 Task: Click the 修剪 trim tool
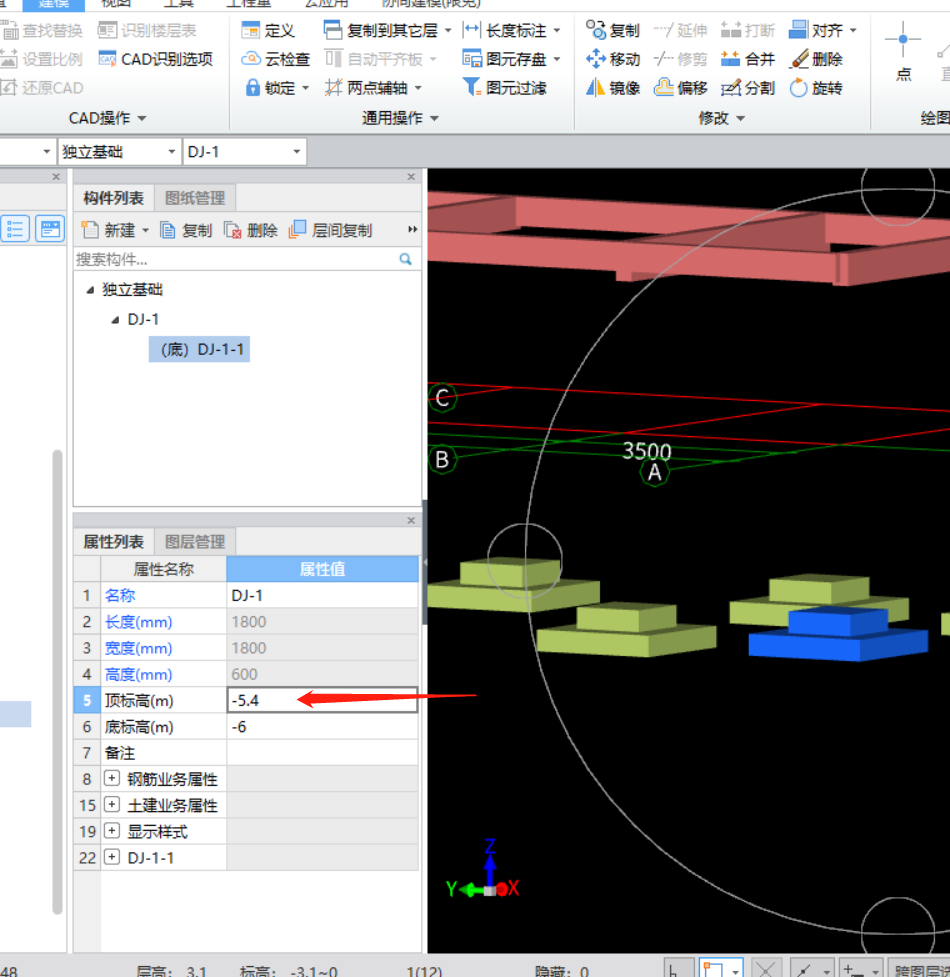(680, 59)
